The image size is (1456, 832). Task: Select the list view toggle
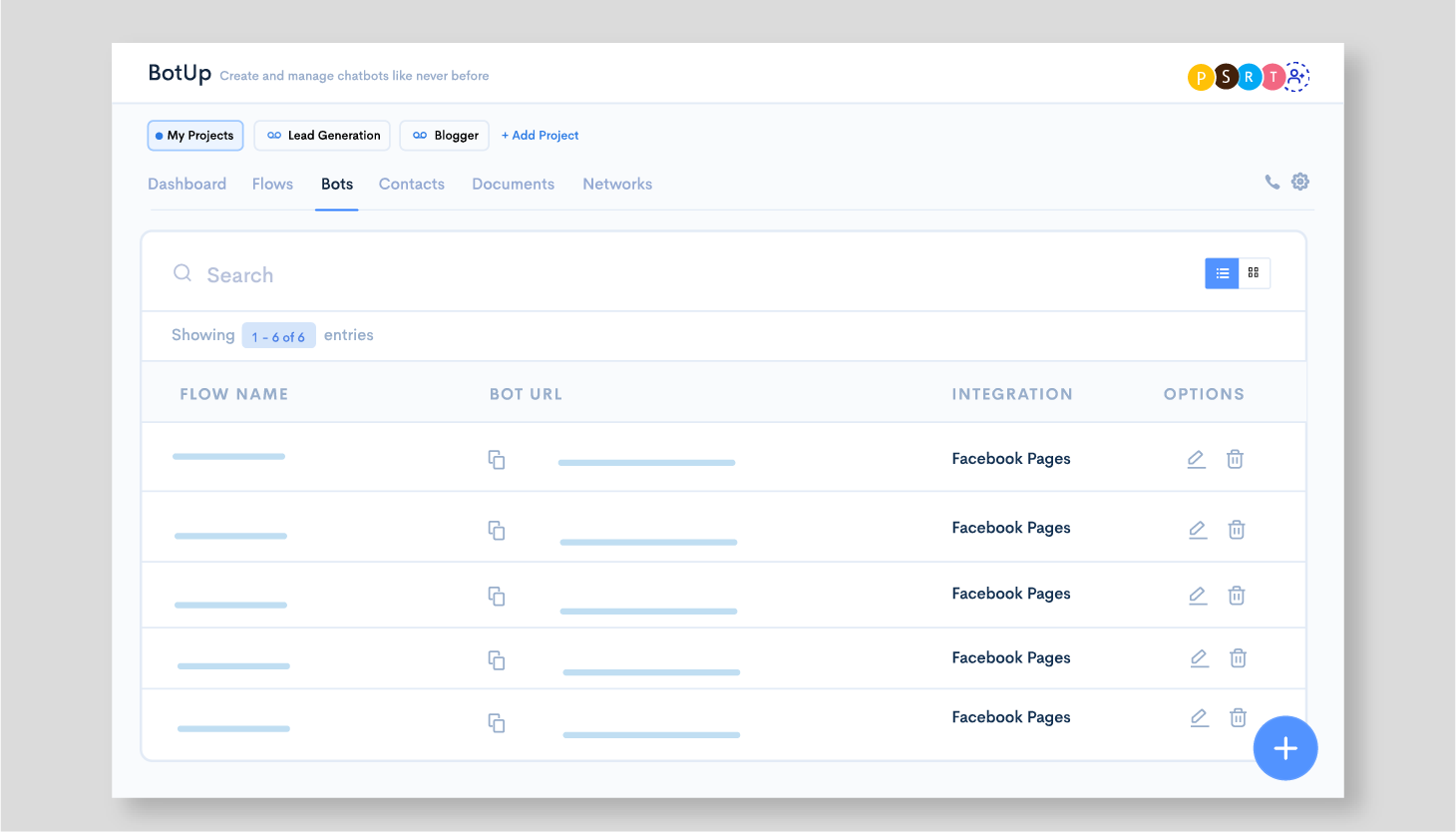click(1221, 272)
